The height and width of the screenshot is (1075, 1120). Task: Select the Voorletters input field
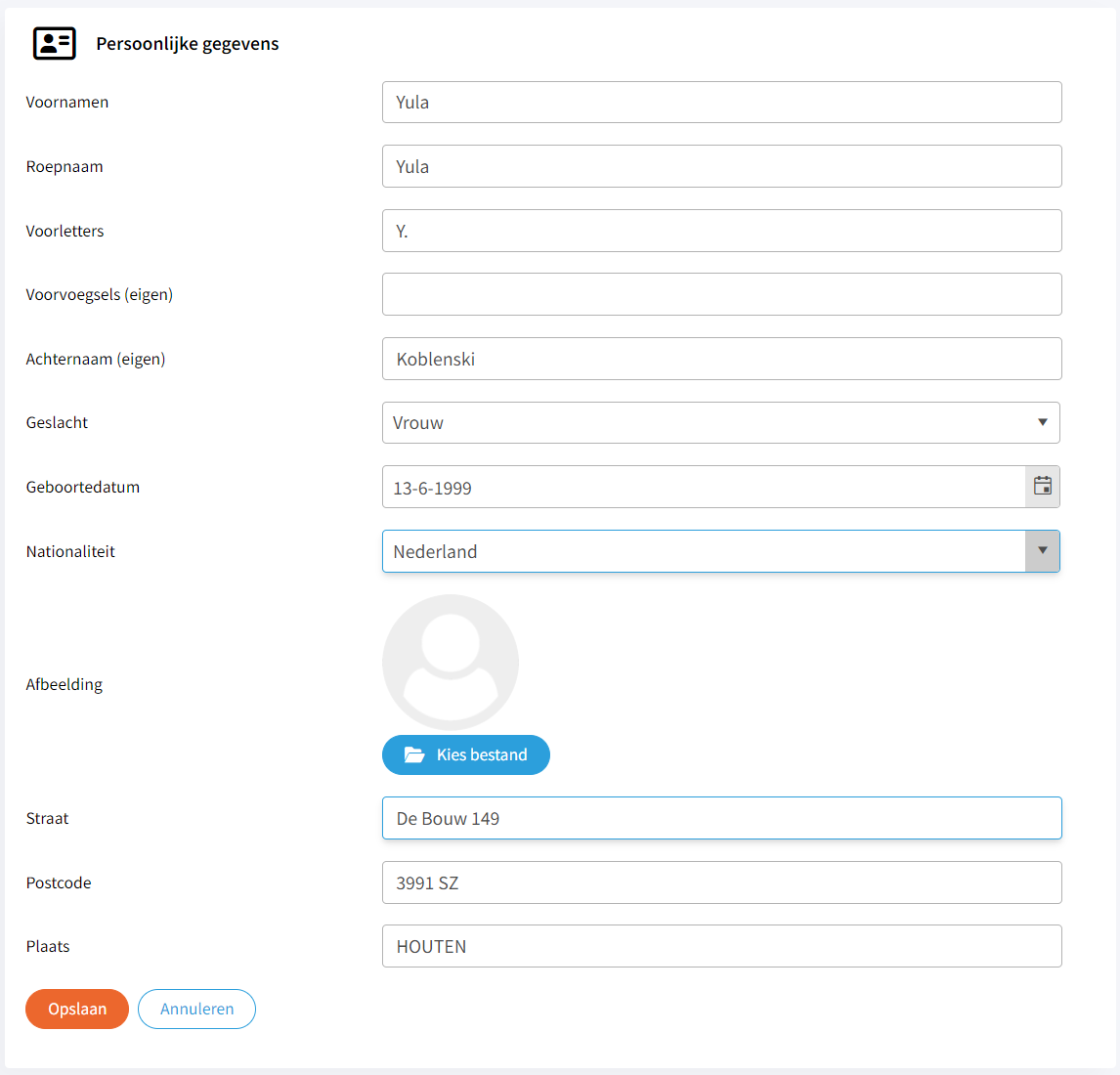[721, 231]
